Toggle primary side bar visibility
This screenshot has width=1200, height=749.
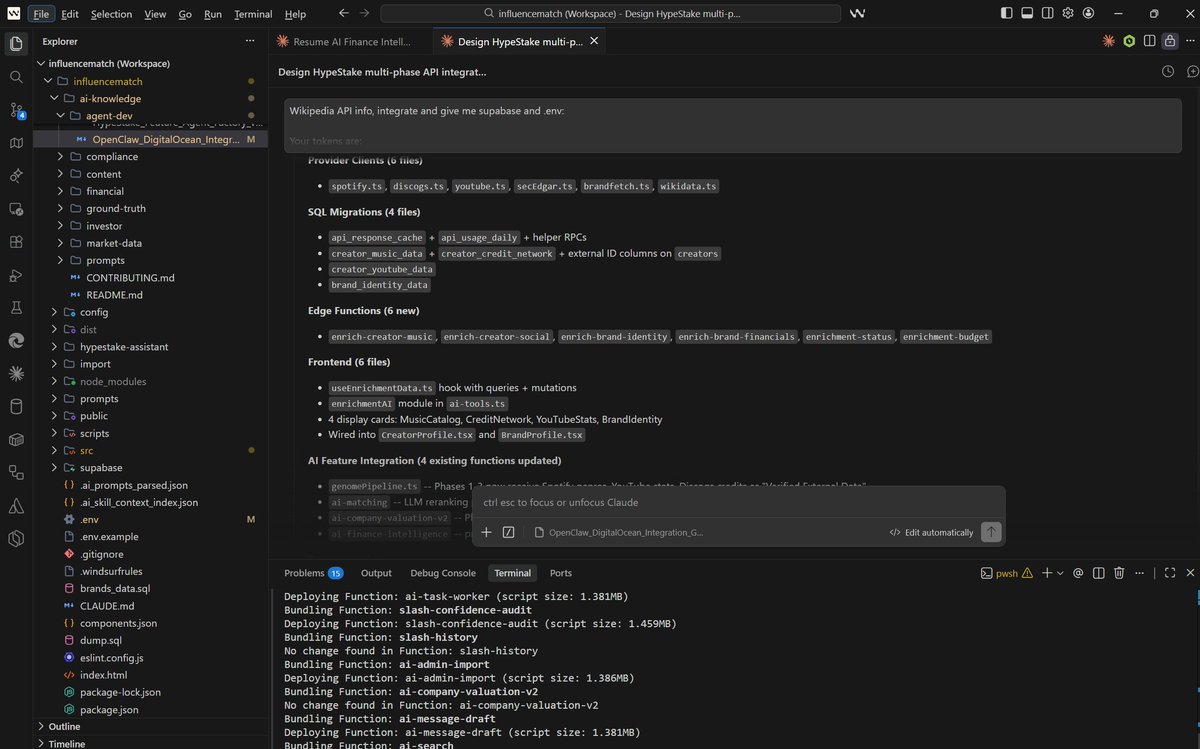pyautogui.click(x=1006, y=14)
